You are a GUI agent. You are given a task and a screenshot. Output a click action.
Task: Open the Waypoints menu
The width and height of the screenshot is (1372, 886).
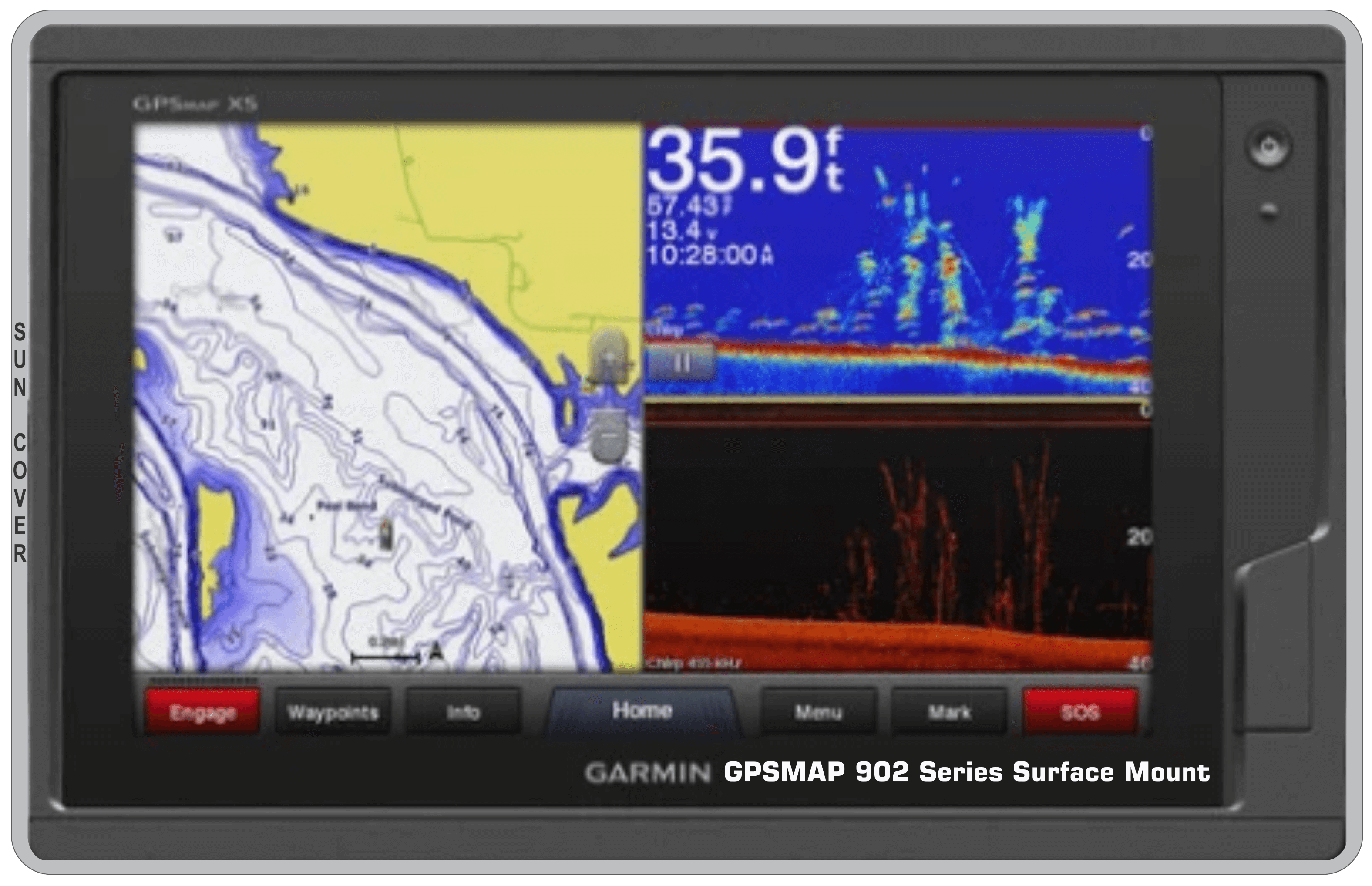pyautogui.click(x=333, y=712)
